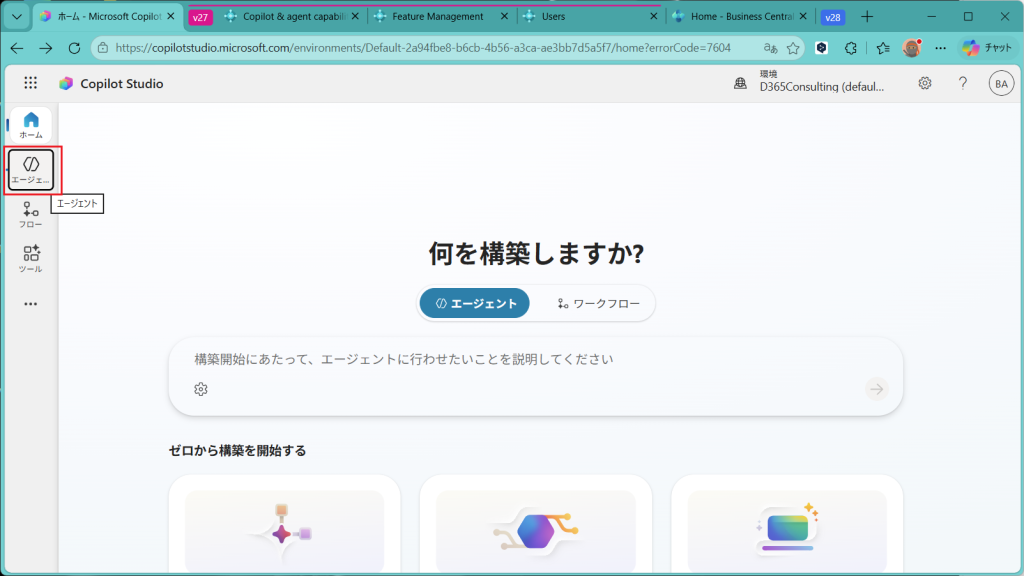Open the app launcher waffle grid

click(31, 84)
